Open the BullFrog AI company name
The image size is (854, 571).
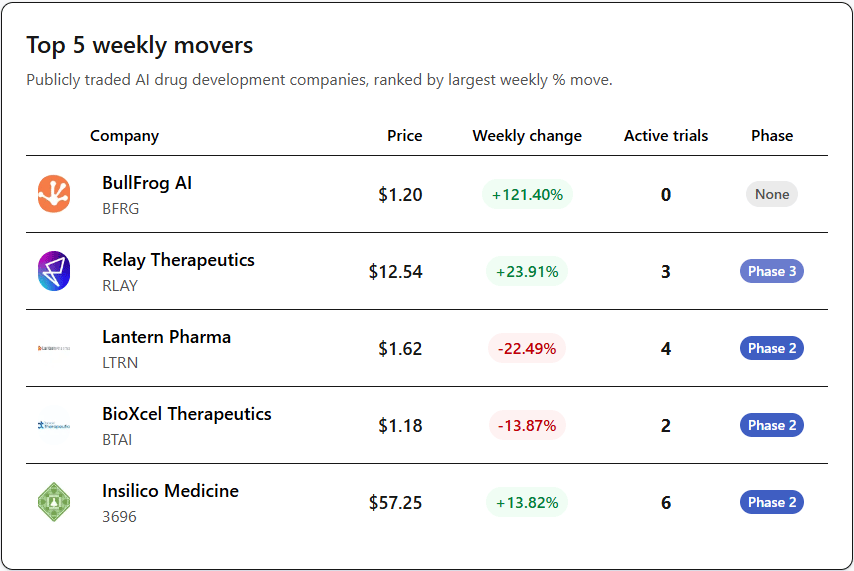[x=147, y=183]
